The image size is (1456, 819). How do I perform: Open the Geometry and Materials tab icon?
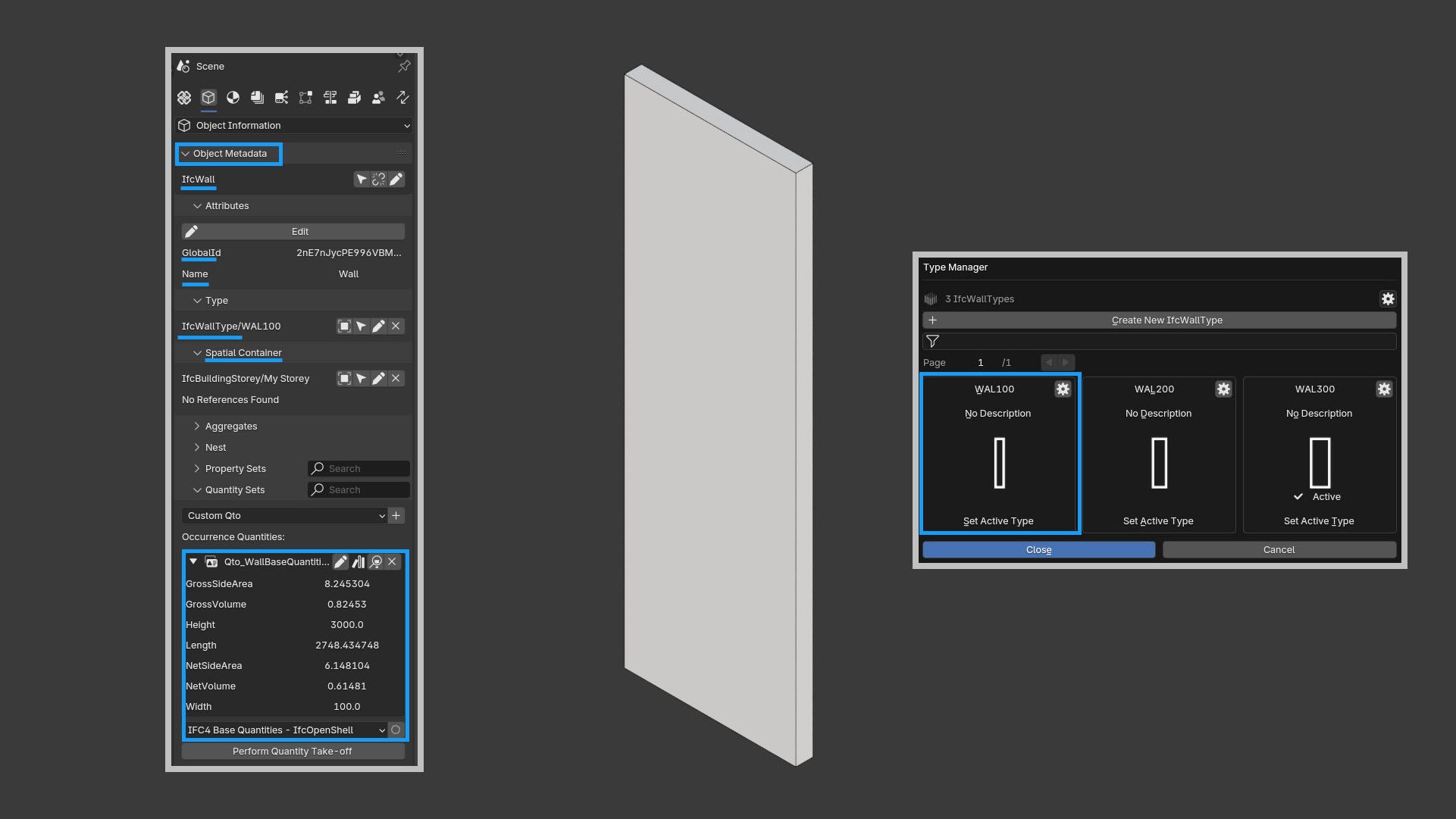[233, 98]
